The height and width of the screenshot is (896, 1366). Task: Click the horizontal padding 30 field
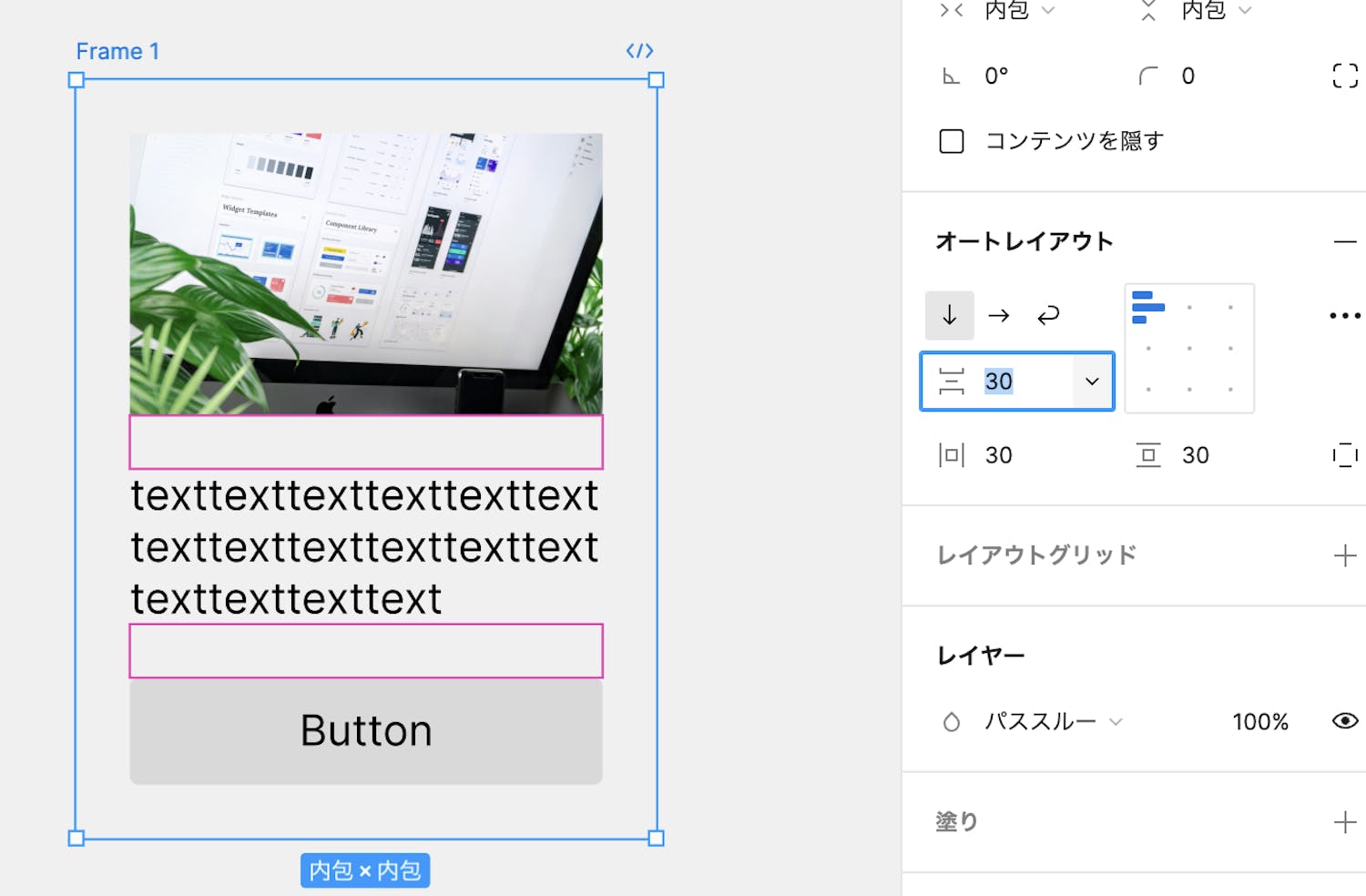999,455
